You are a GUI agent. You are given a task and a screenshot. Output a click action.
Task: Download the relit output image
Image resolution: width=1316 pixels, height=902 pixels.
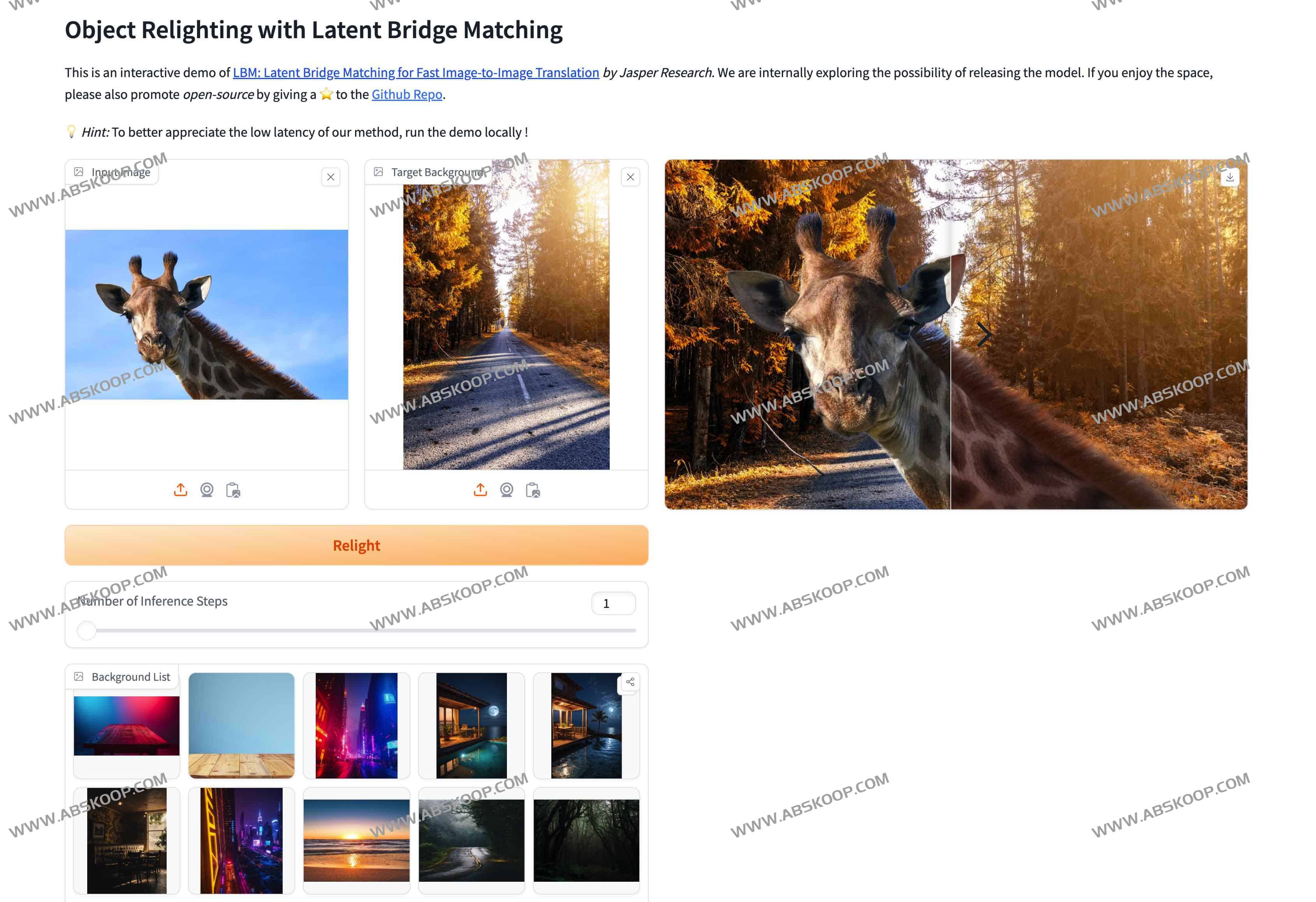[x=1229, y=177]
